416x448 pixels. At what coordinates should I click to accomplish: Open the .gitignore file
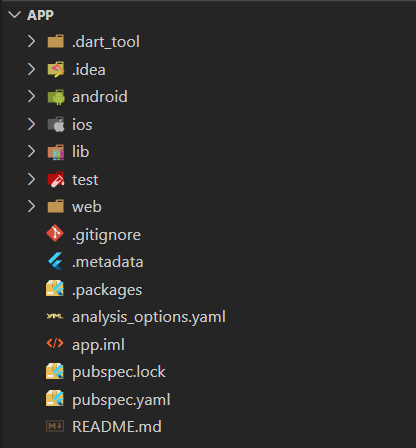106,235
